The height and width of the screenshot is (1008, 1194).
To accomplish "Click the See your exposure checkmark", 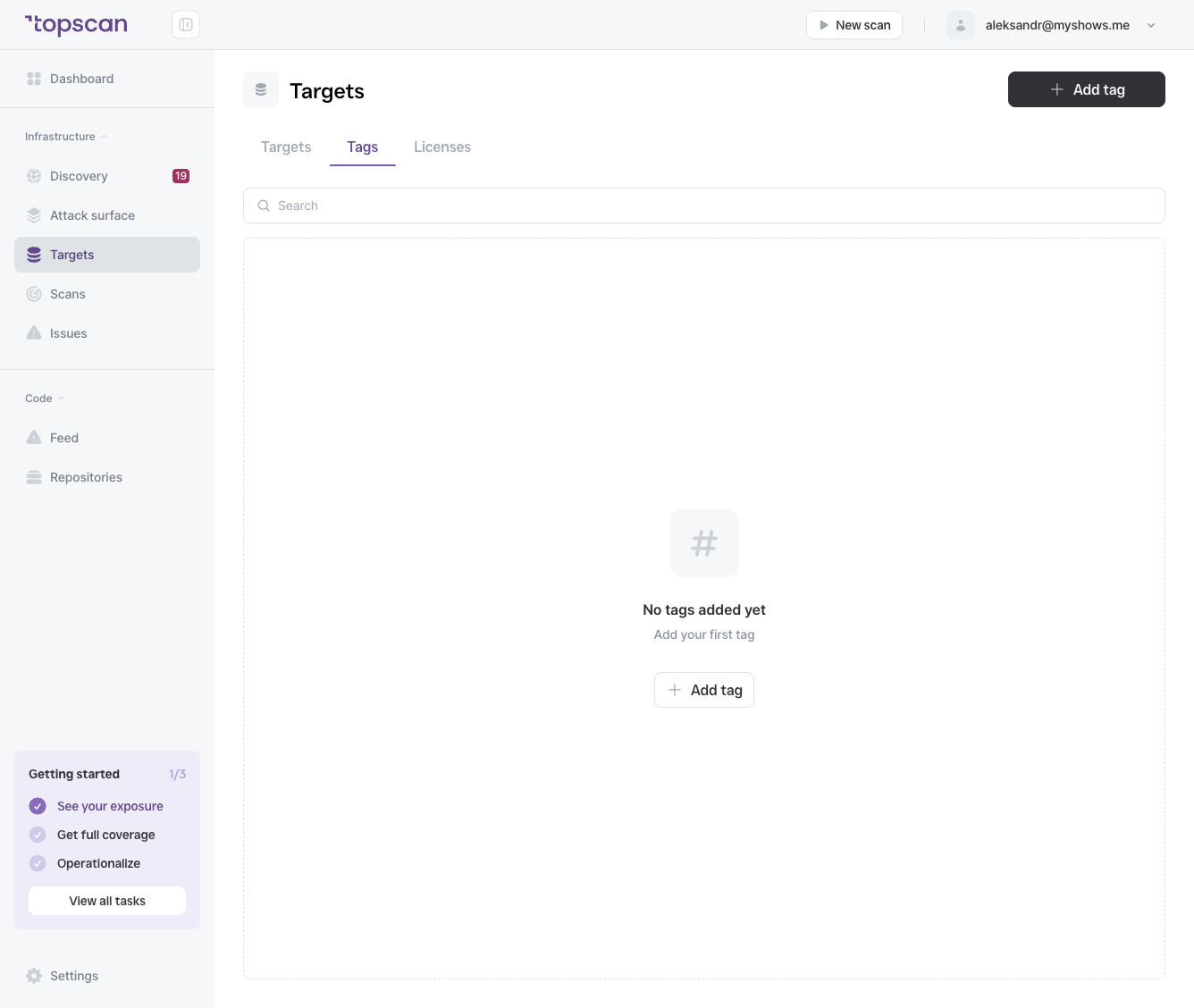I will (38, 806).
